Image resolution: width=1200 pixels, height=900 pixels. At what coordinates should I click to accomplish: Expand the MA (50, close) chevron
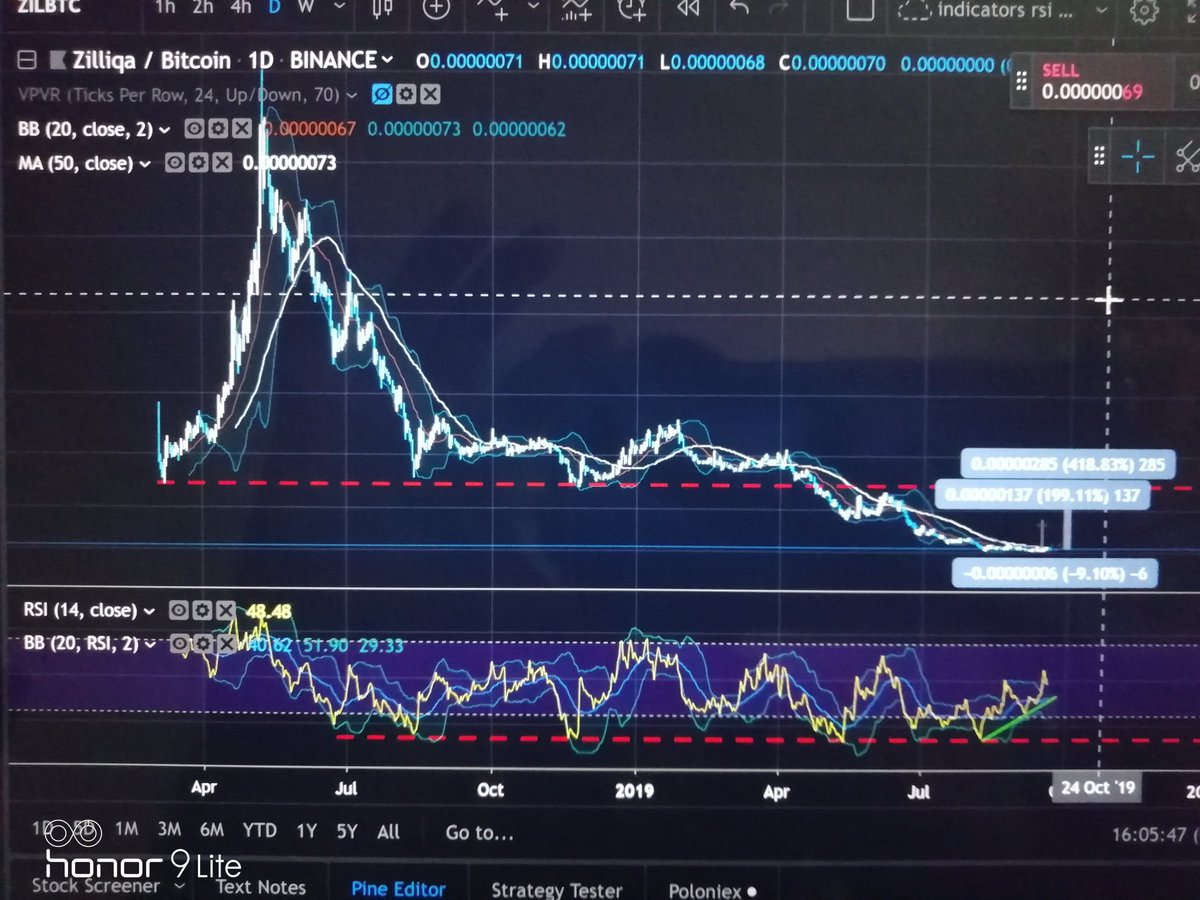[144, 163]
